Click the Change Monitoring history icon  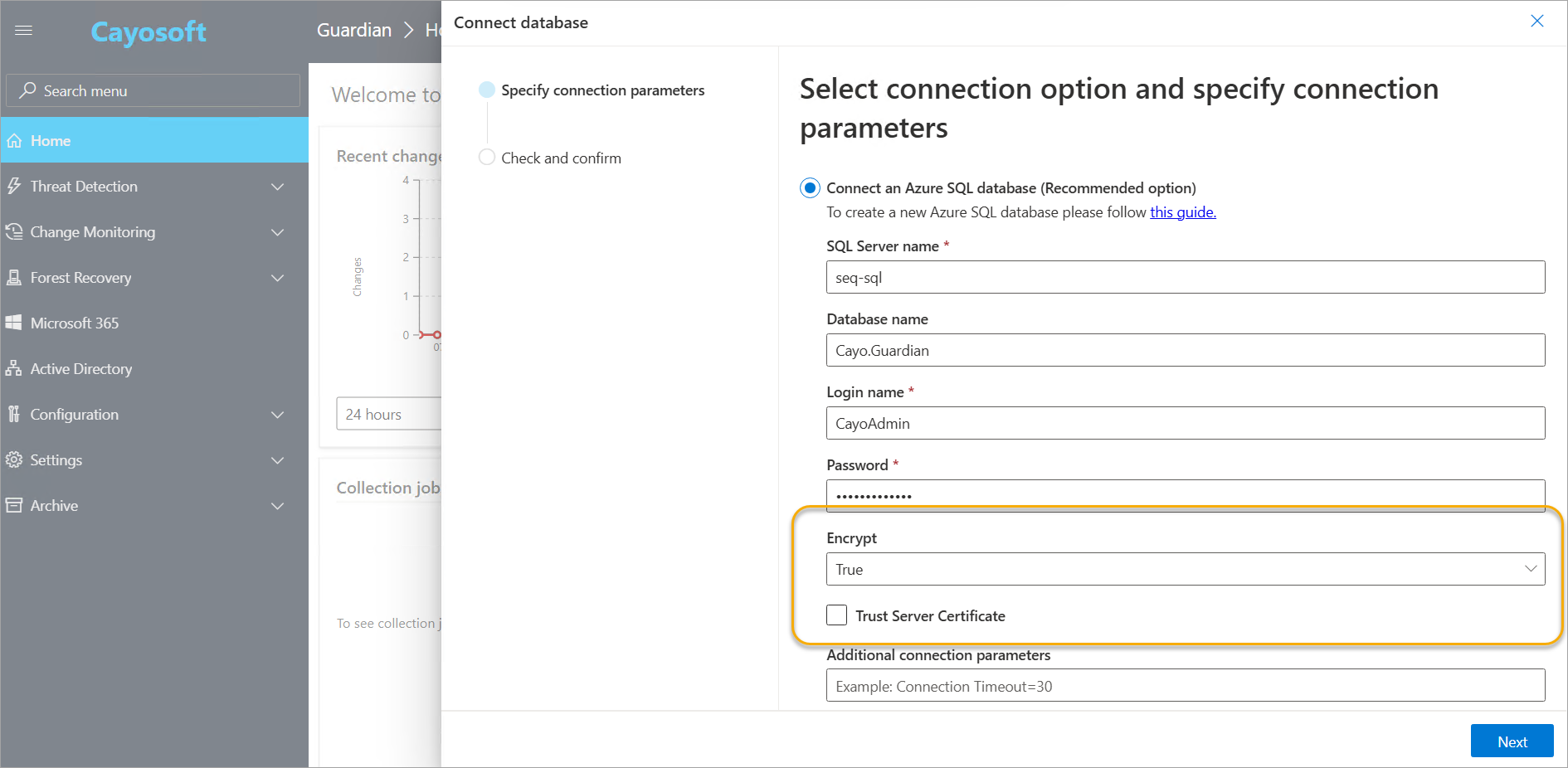(14, 232)
